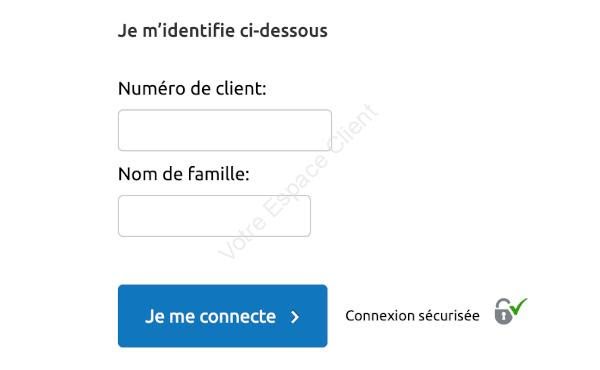
Task: Focus the Nom de famille input field
Action: (x=214, y=216)
